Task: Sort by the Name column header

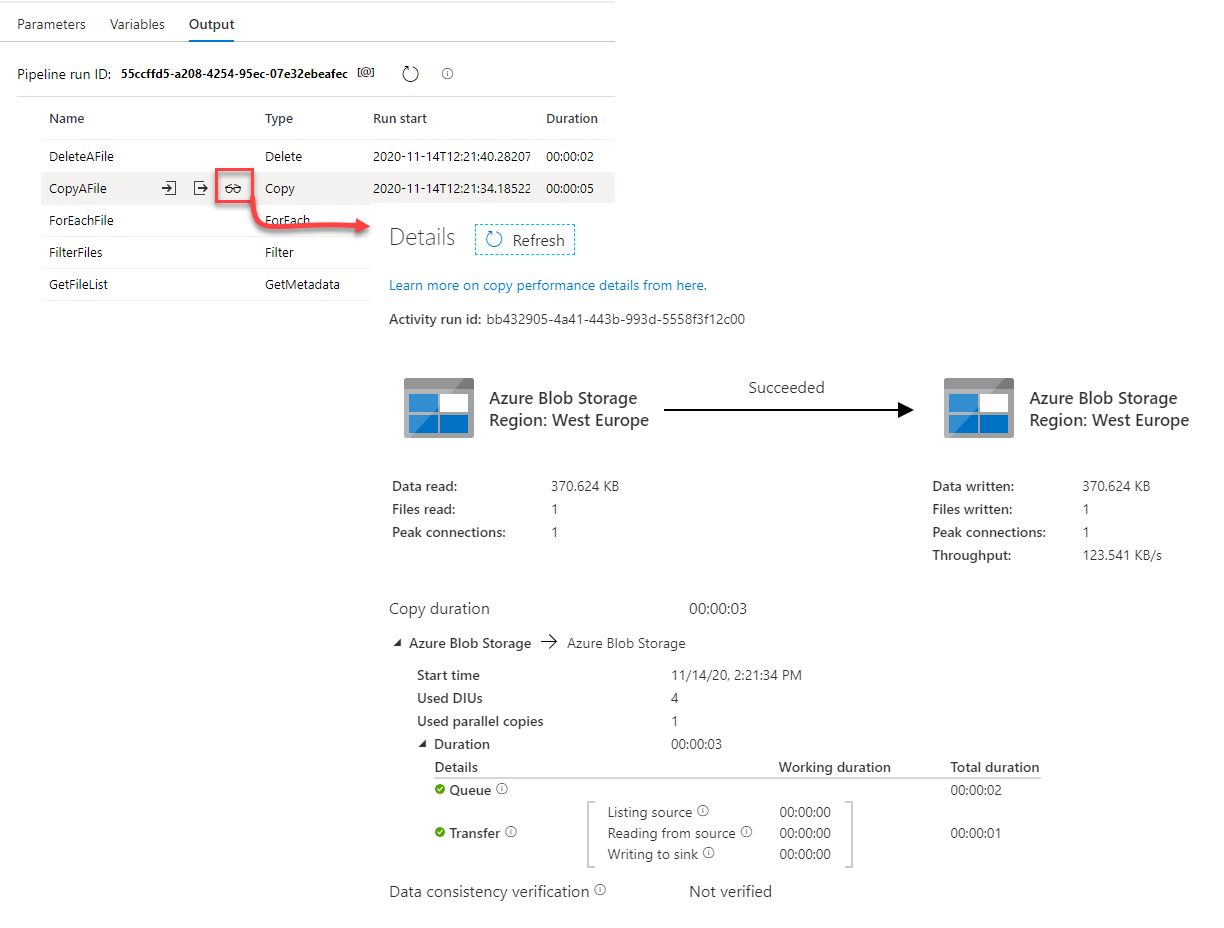Action: pos(67,118)
